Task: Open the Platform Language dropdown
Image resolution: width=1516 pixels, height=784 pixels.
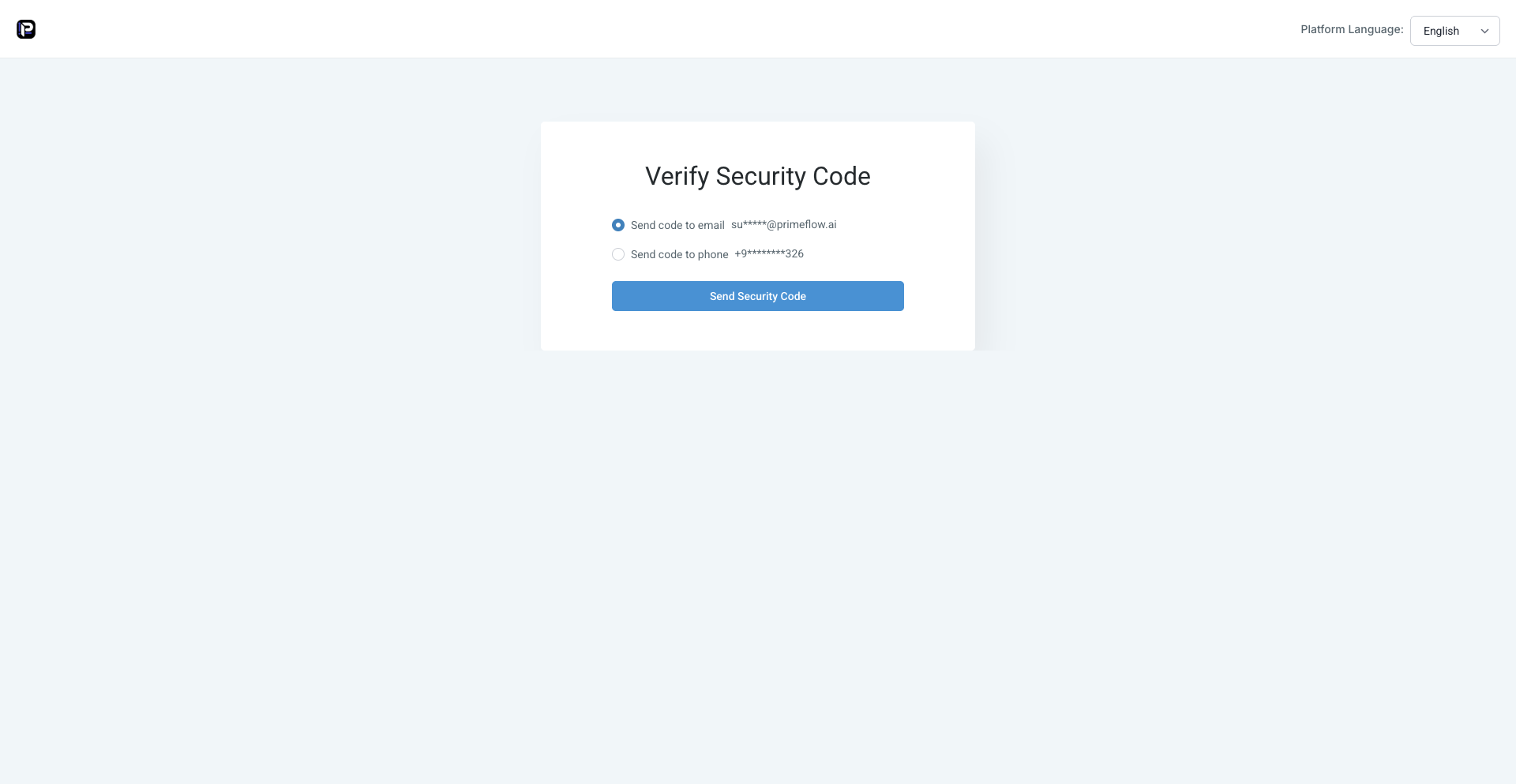Action: pyautogui.click(x=1454, y=31)
